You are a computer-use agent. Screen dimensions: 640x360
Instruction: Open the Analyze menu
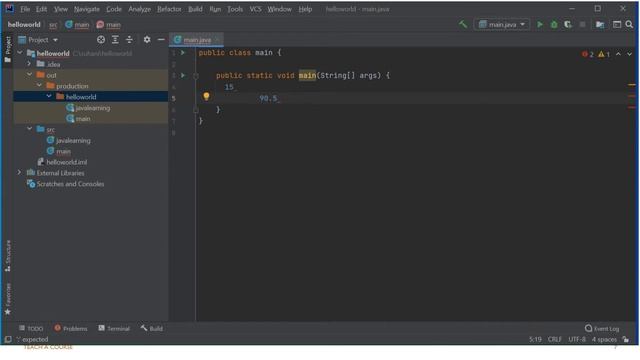coord(139,9)
